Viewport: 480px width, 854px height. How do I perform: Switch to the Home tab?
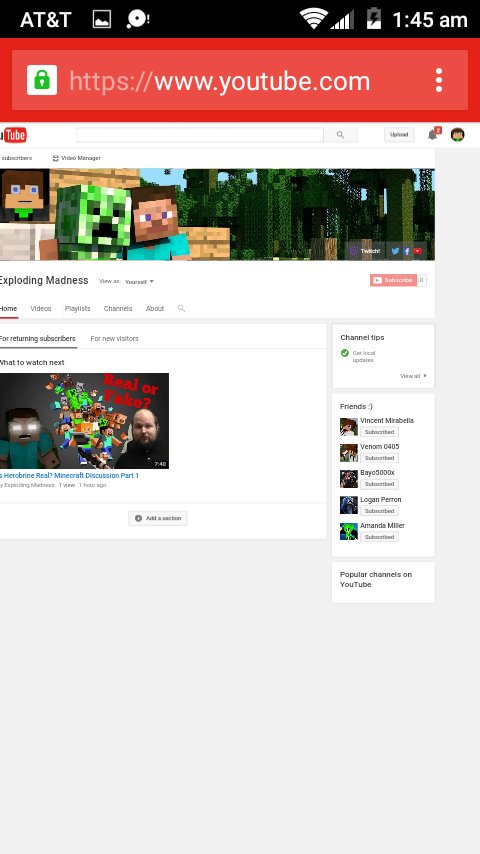tap(9, 308)
